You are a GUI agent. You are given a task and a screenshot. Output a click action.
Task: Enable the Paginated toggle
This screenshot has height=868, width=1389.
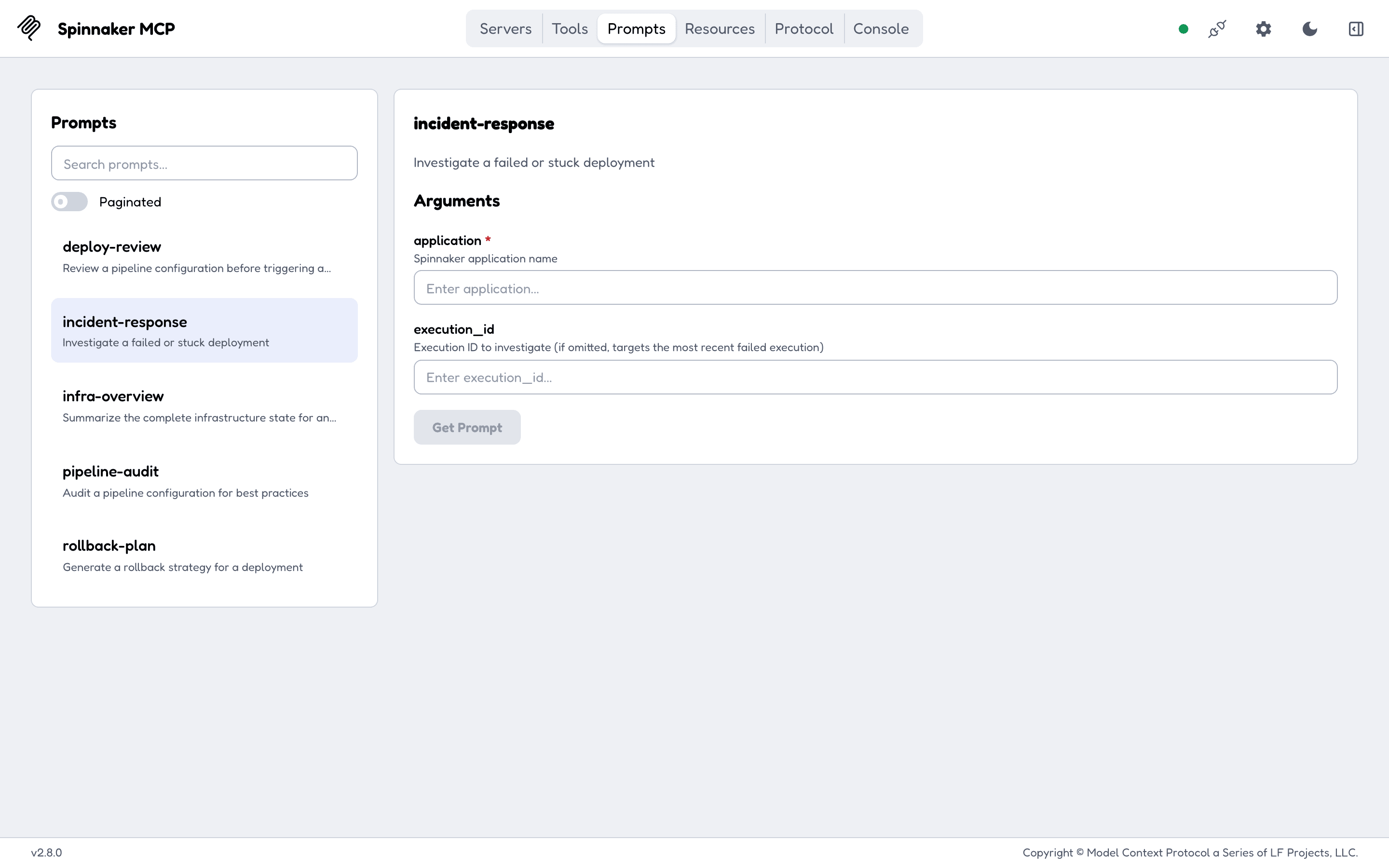coord(69,202)
